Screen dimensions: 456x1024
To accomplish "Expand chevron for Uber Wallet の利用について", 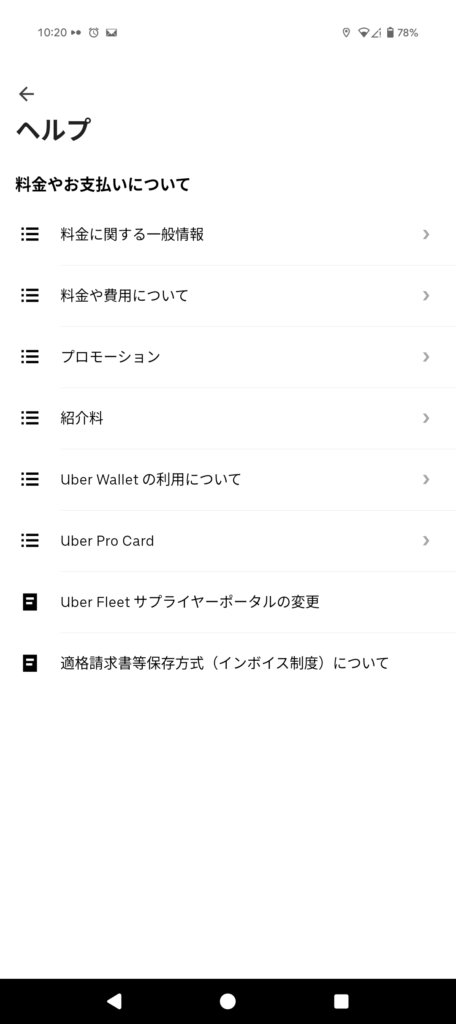I will click(x=426, y=479).
